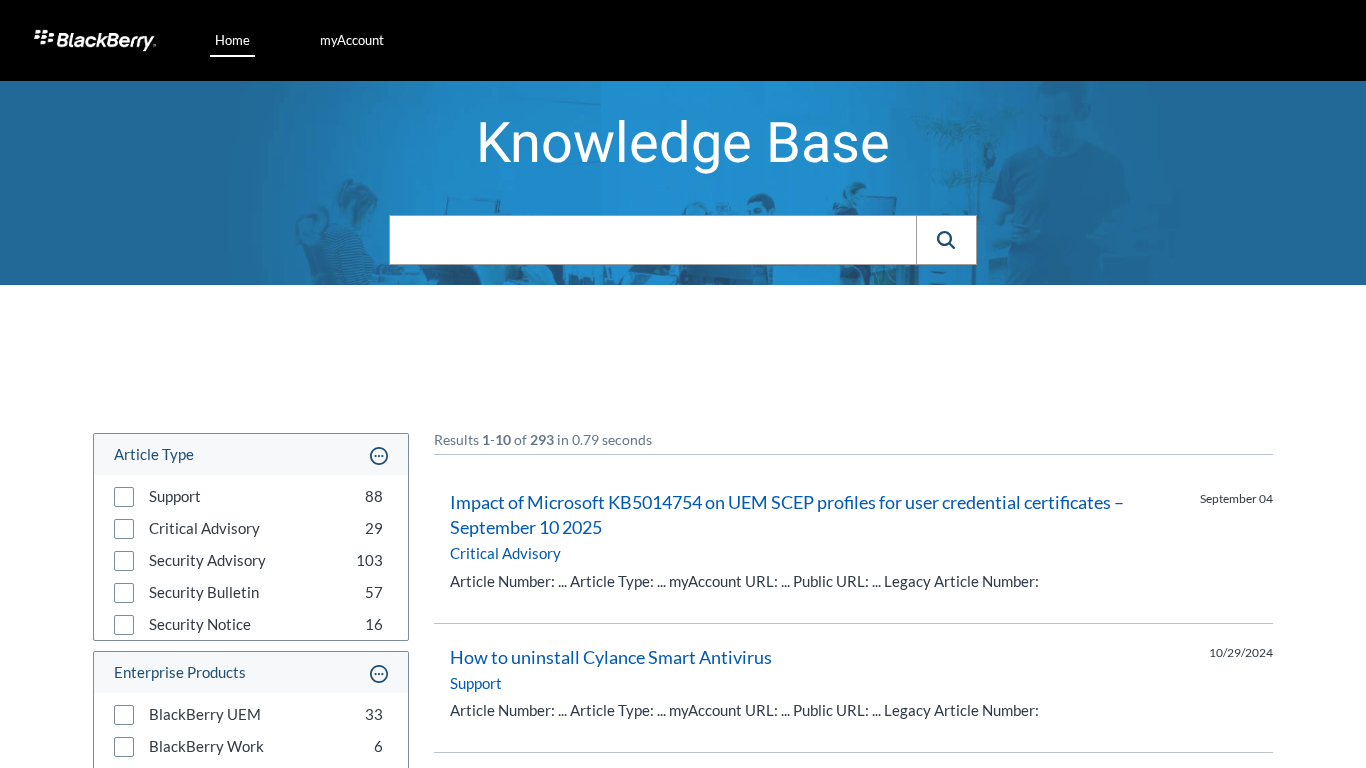The height and width of the screenshot is (768, 1366).
Task: Click the Critical Advisory link under first result
Action: 505,554
